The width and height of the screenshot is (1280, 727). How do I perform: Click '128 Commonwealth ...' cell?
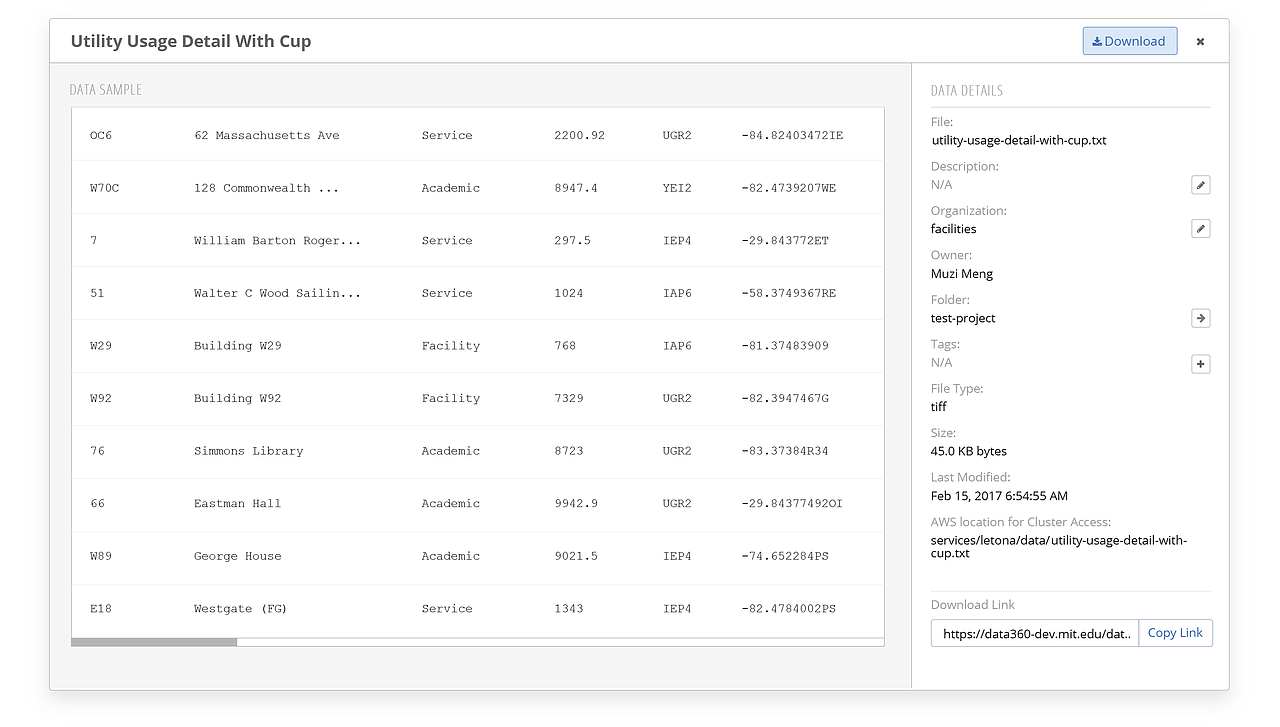[266, 188]
